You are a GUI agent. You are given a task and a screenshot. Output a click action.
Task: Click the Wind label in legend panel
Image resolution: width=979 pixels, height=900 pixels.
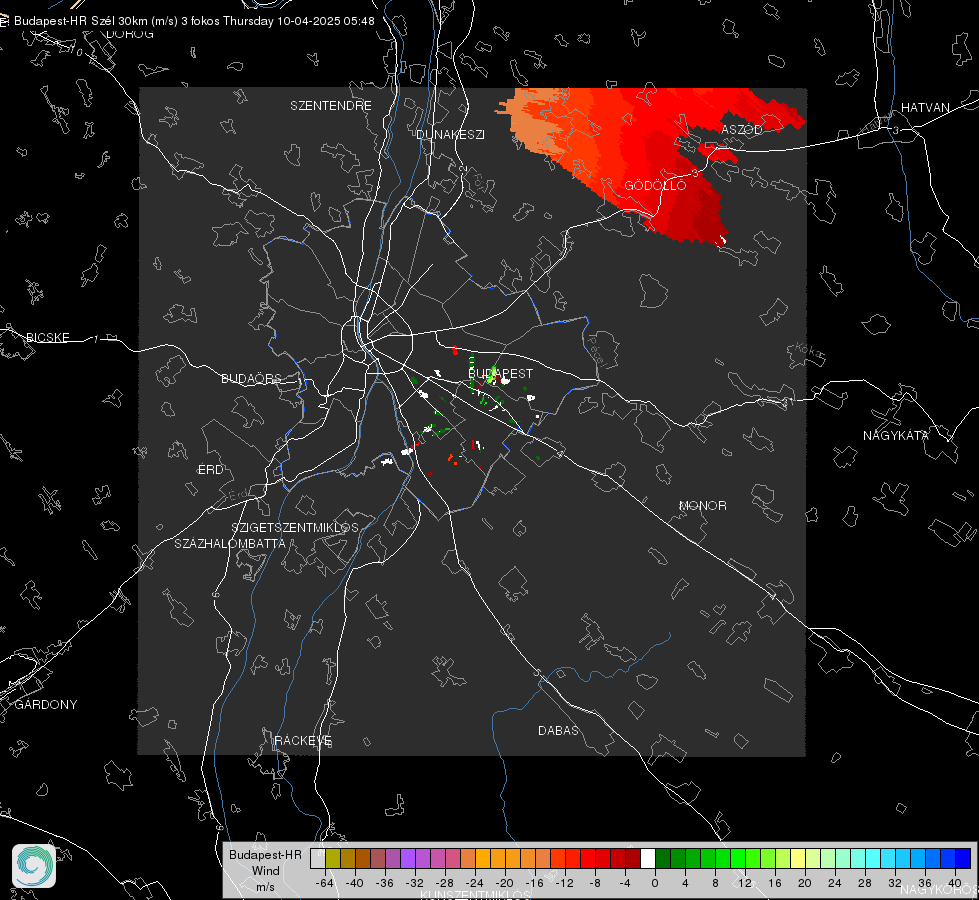pos(265,871)
